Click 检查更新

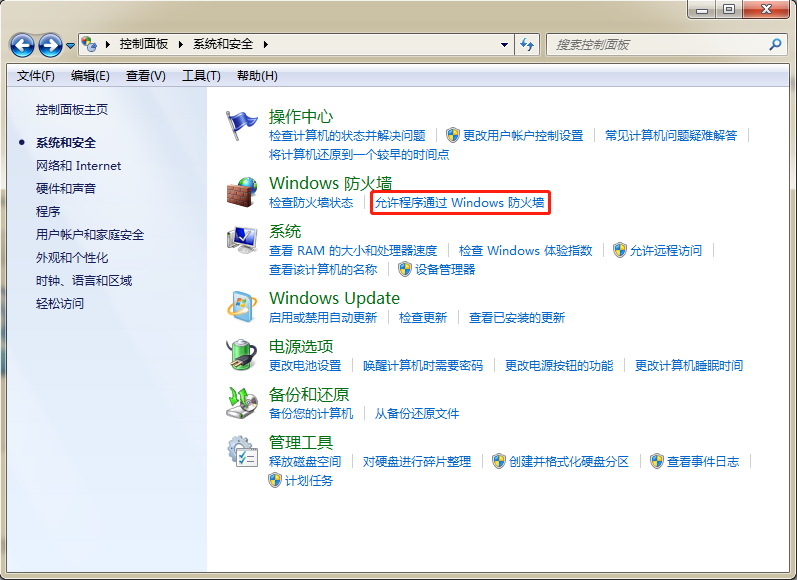(423, 318)
